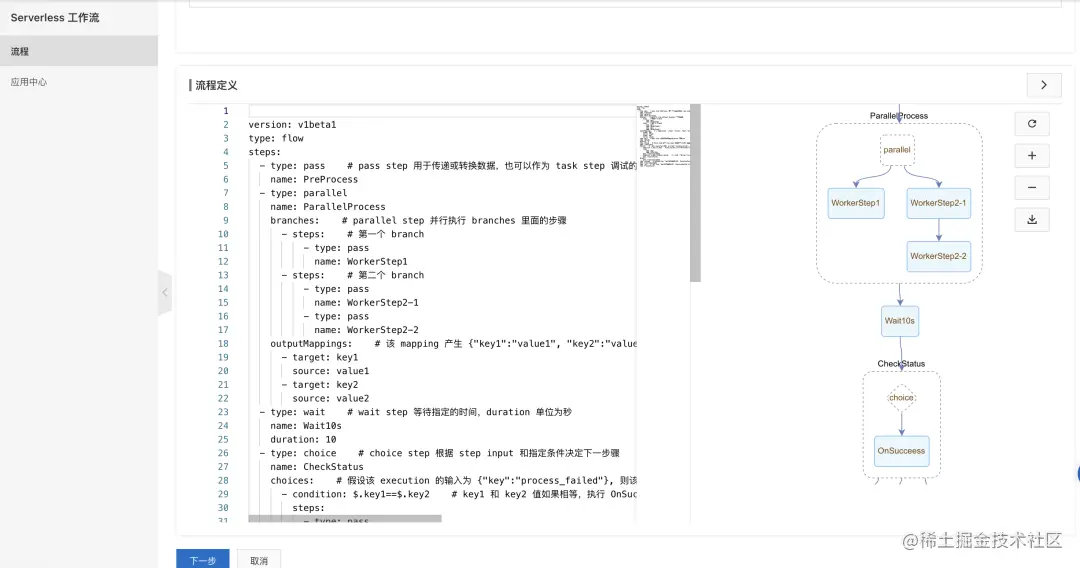Click the 'name: WorkerStep1' code line

(361, 262)
